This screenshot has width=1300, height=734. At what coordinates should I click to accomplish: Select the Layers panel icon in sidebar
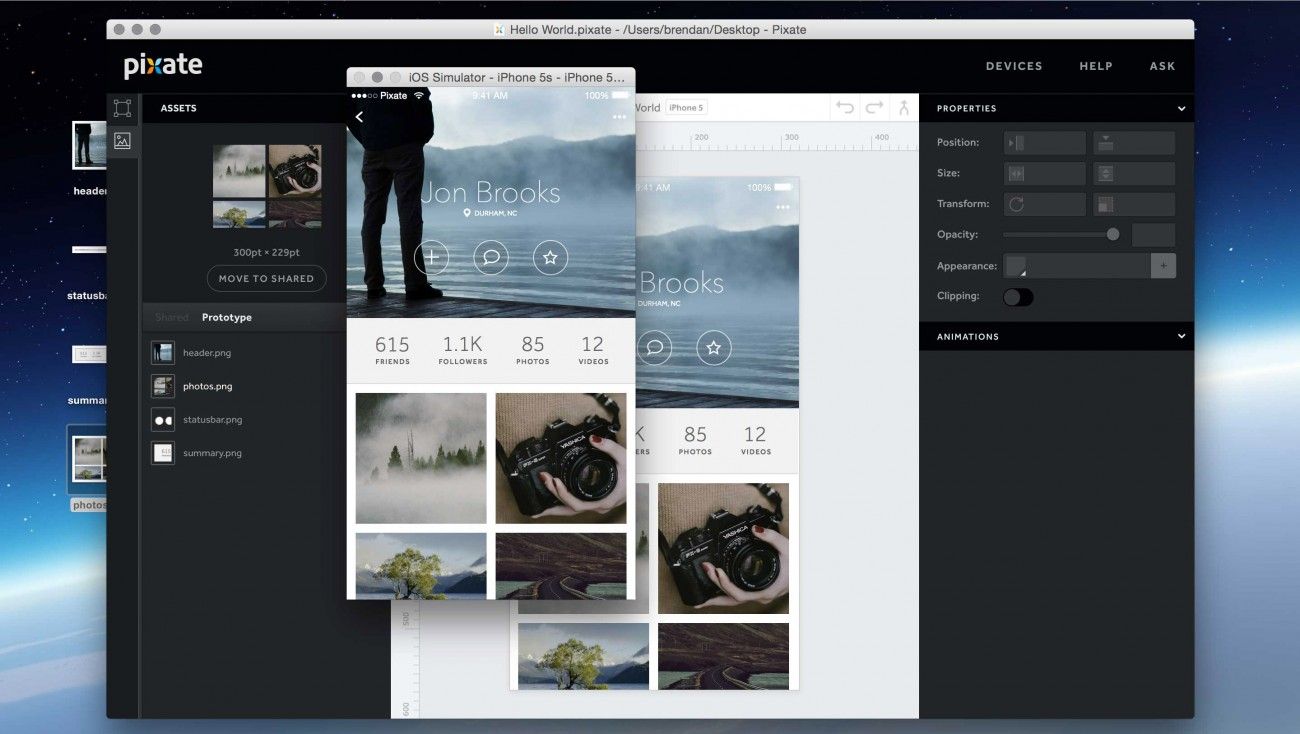pyautogui.click(x=122, y=108)
